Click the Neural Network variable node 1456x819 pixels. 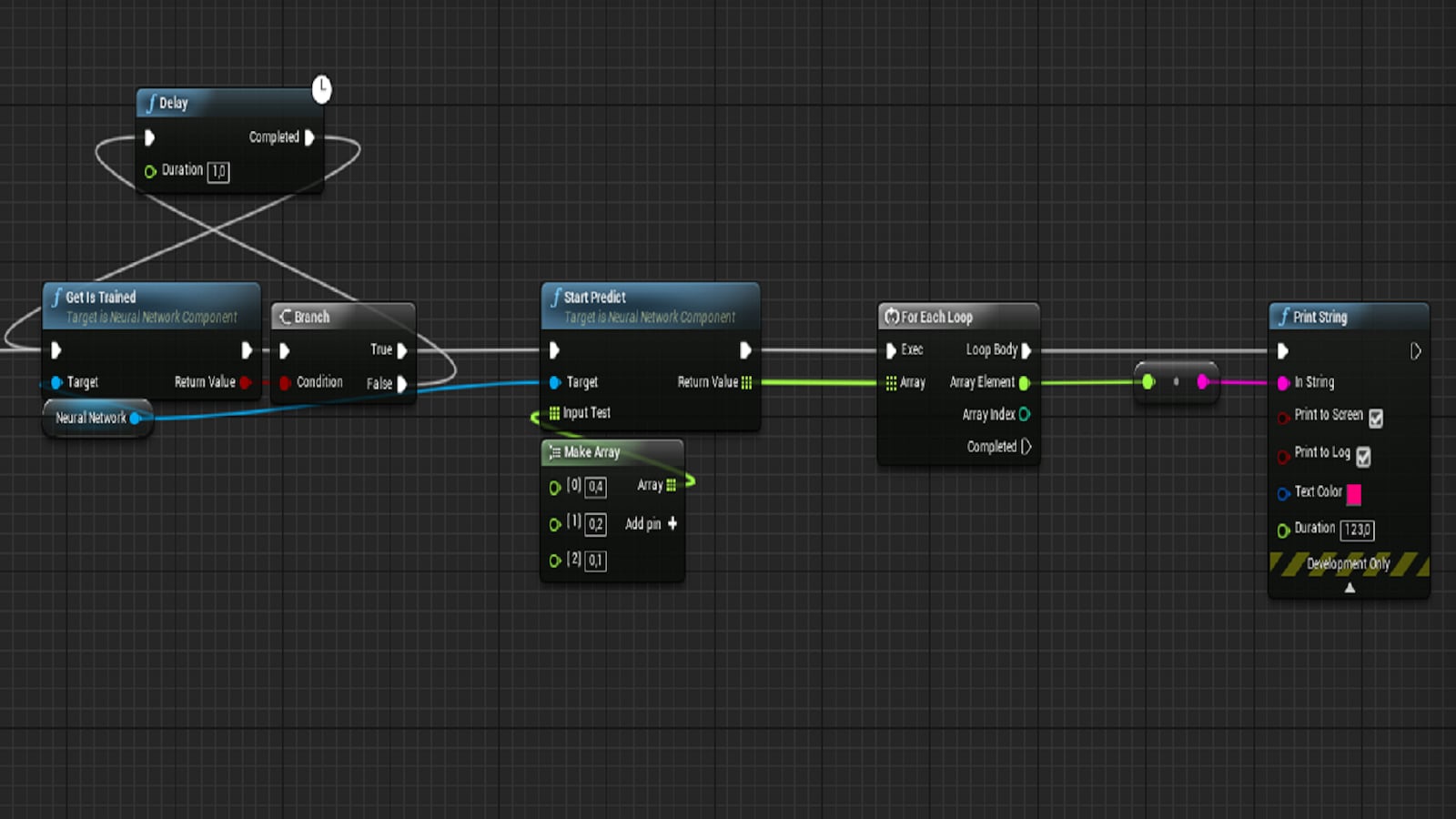(91, 418)
